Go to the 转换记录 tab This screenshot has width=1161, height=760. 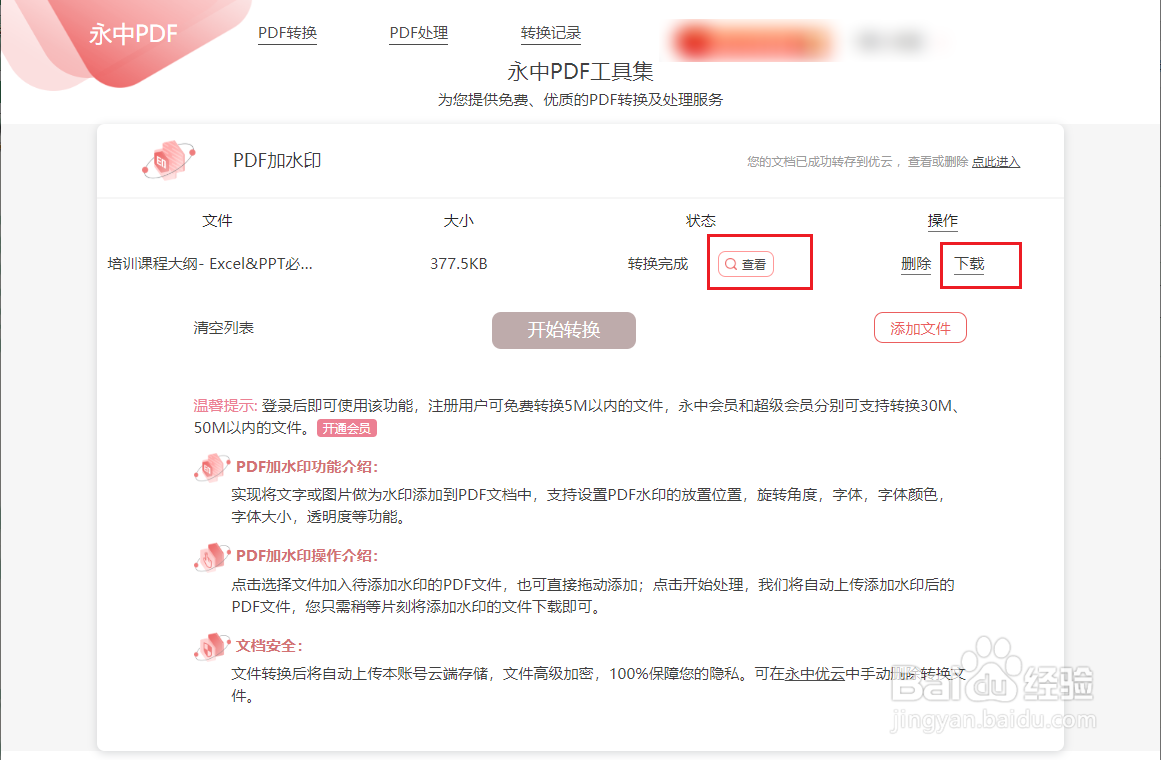click(x=550, y=33)
